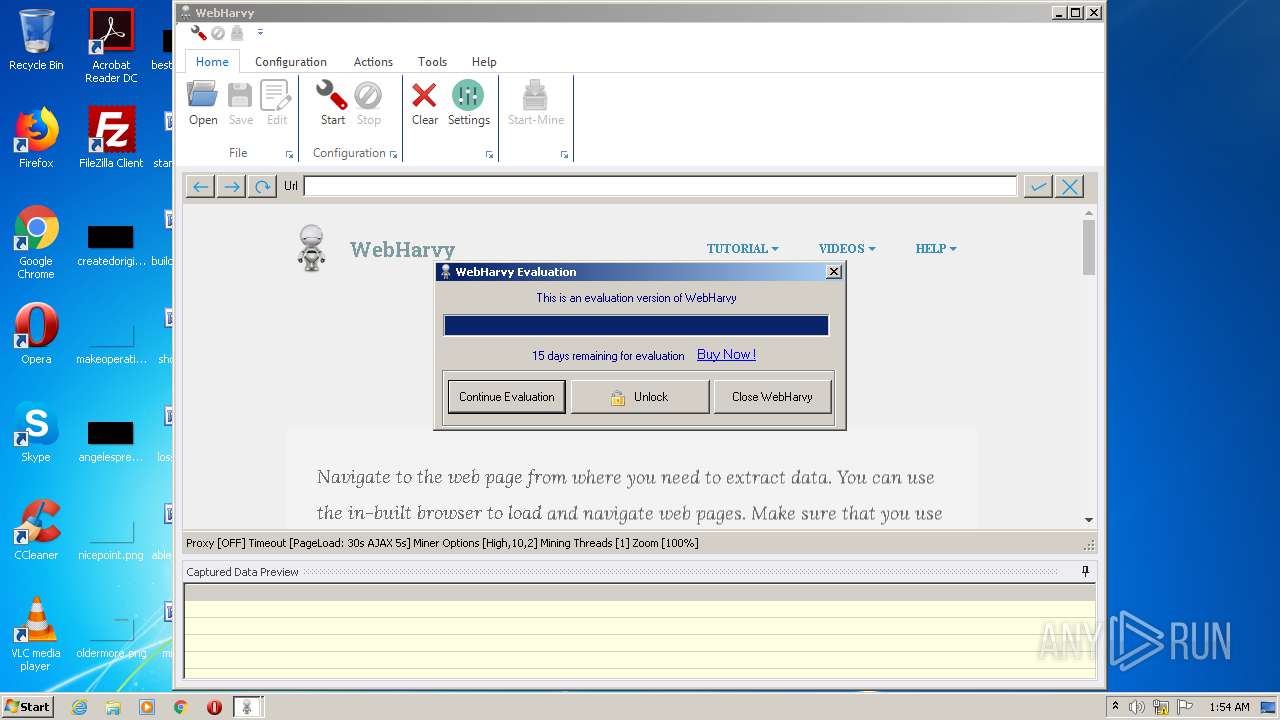Close the WebHarvy Evaluation dialog
The image size is (1280, 720).
(834, 272)
